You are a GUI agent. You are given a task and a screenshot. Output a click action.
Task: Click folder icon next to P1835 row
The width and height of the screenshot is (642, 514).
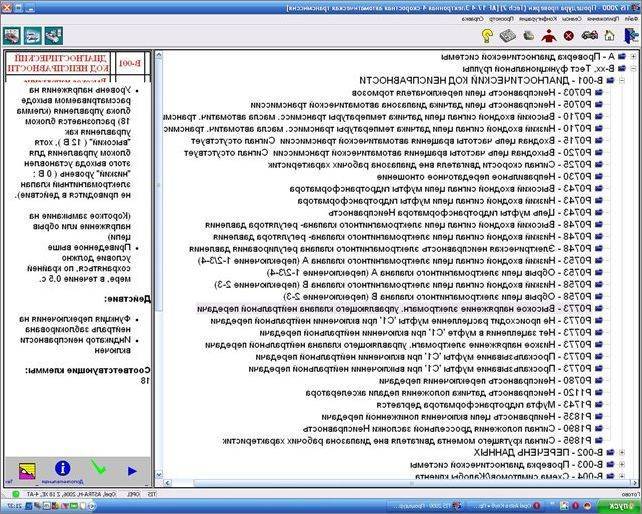click(x=599, y=417)
